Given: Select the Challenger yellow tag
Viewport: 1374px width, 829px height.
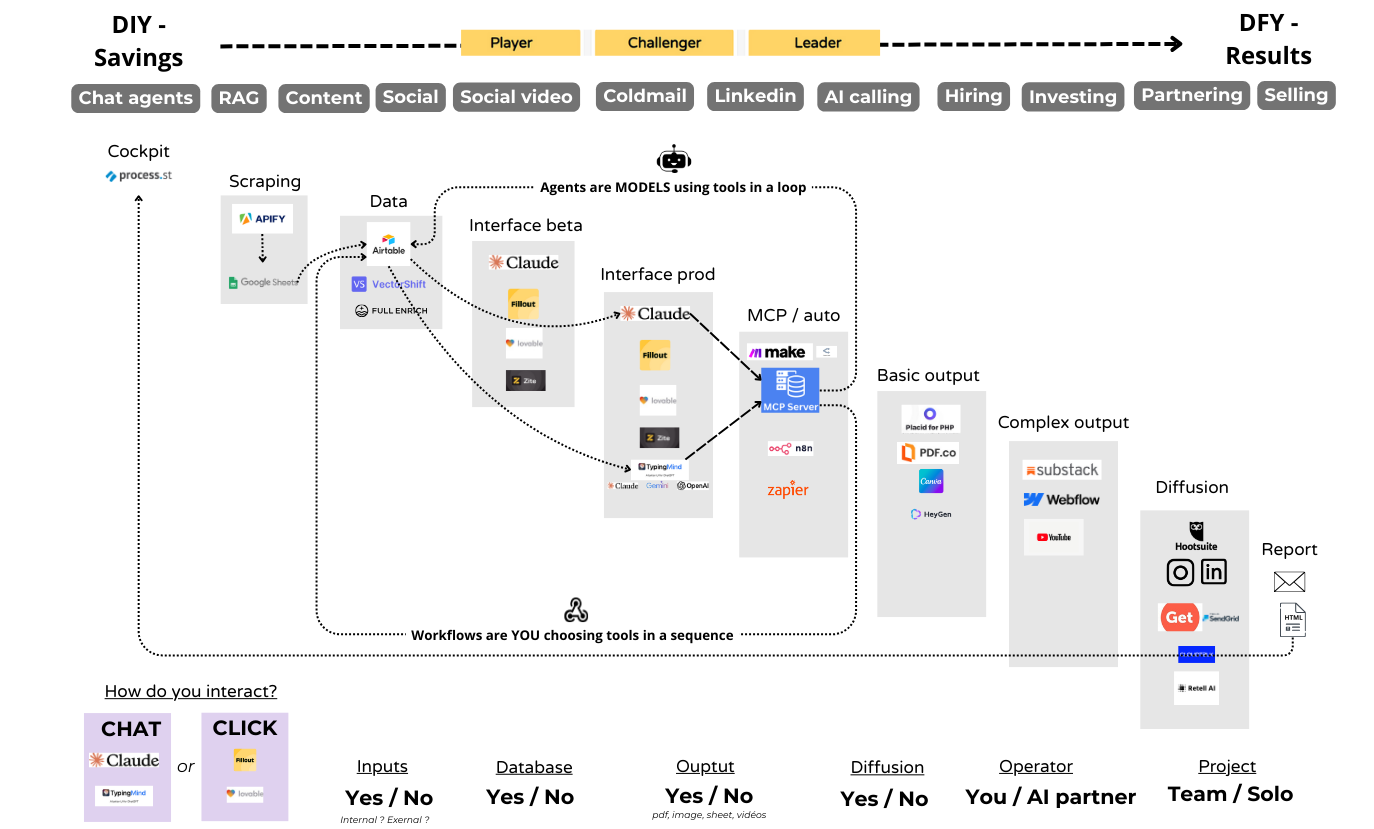Looking at the screenshot, I should 665,43.
